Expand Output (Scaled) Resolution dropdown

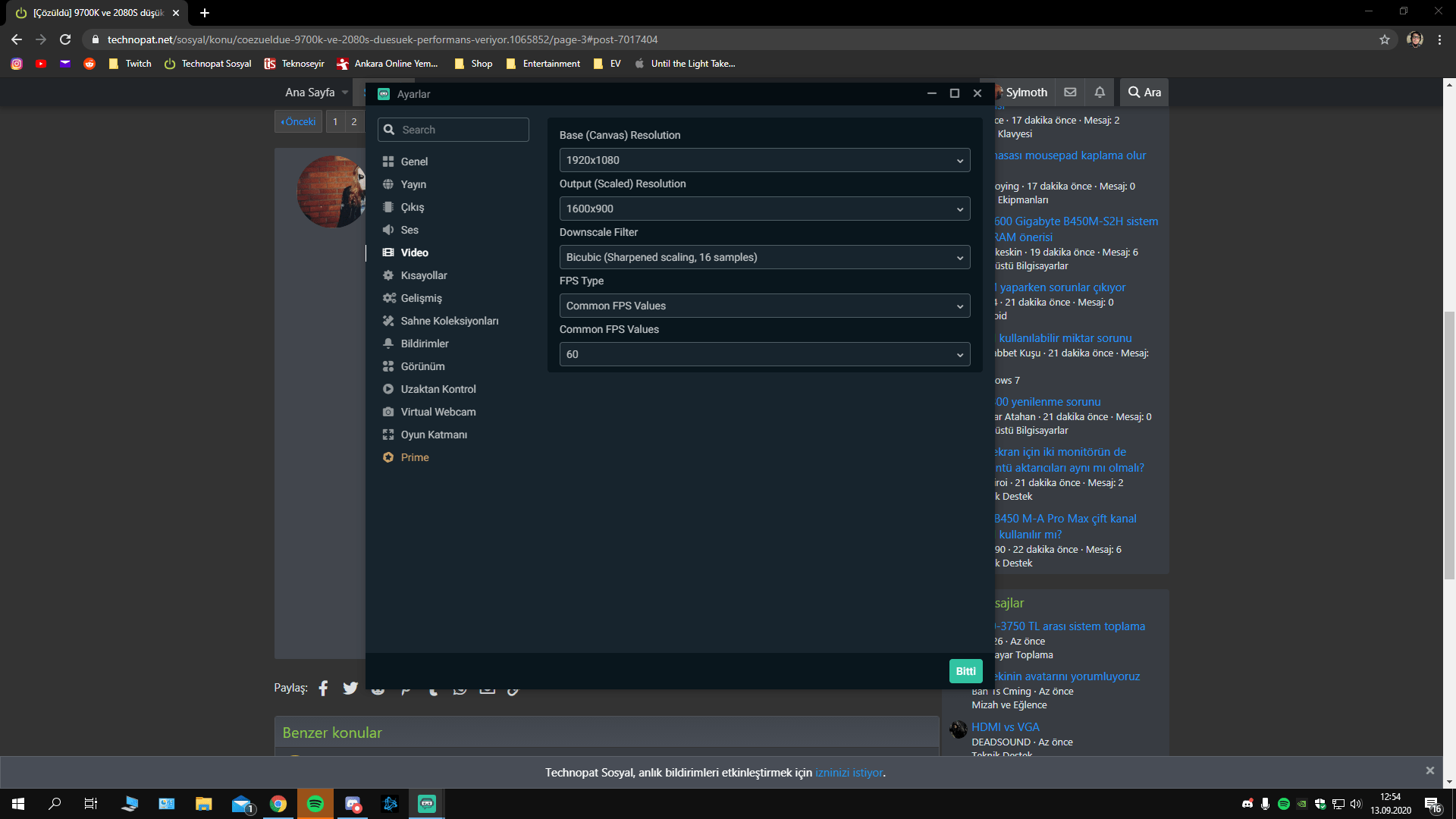point(764,209)
